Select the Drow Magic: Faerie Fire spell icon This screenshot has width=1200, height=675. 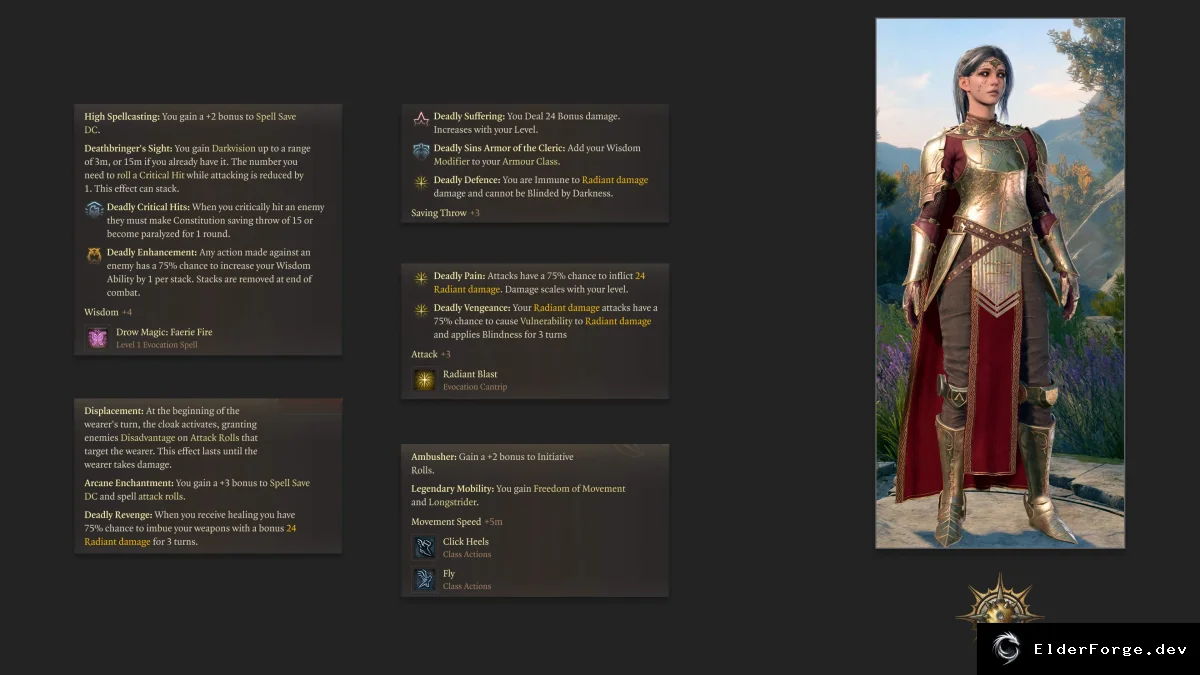point(97,338)
